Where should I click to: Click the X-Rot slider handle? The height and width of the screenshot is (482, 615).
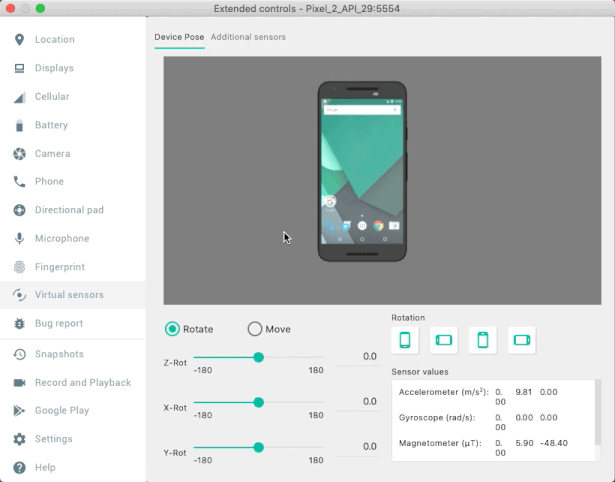coord(258,402)
